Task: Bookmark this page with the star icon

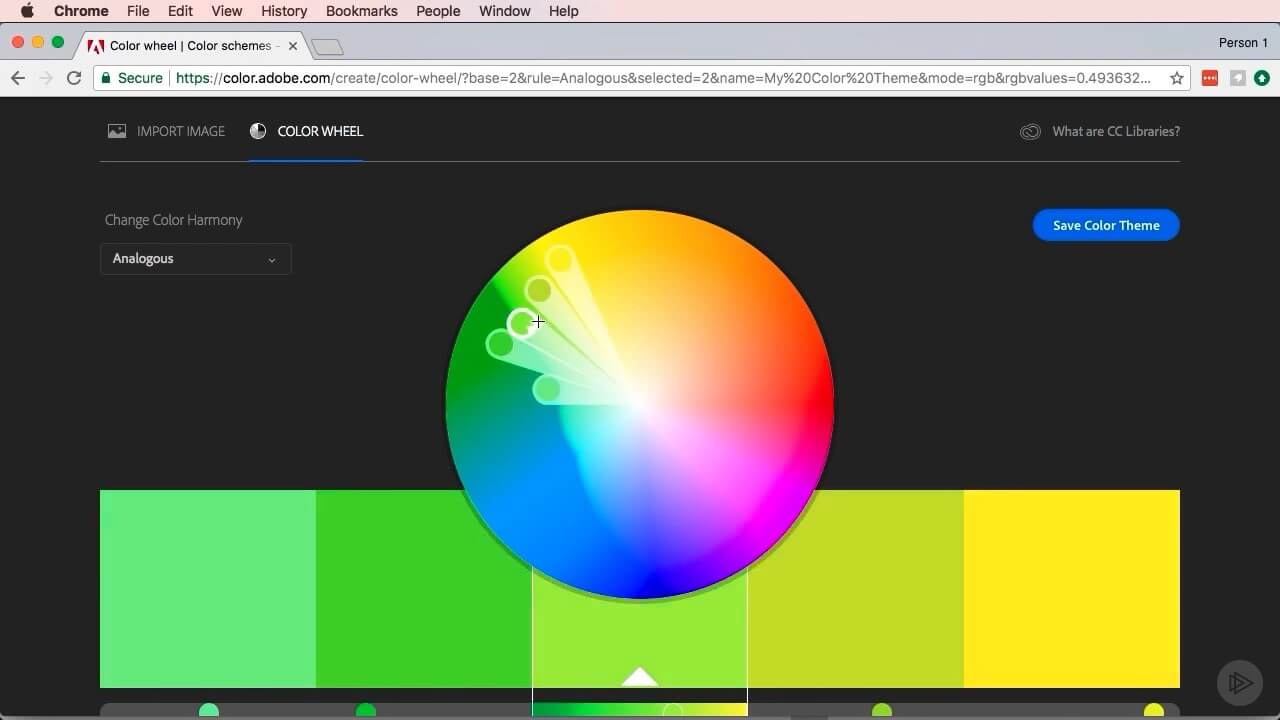Action: (x=1177, y=78)
